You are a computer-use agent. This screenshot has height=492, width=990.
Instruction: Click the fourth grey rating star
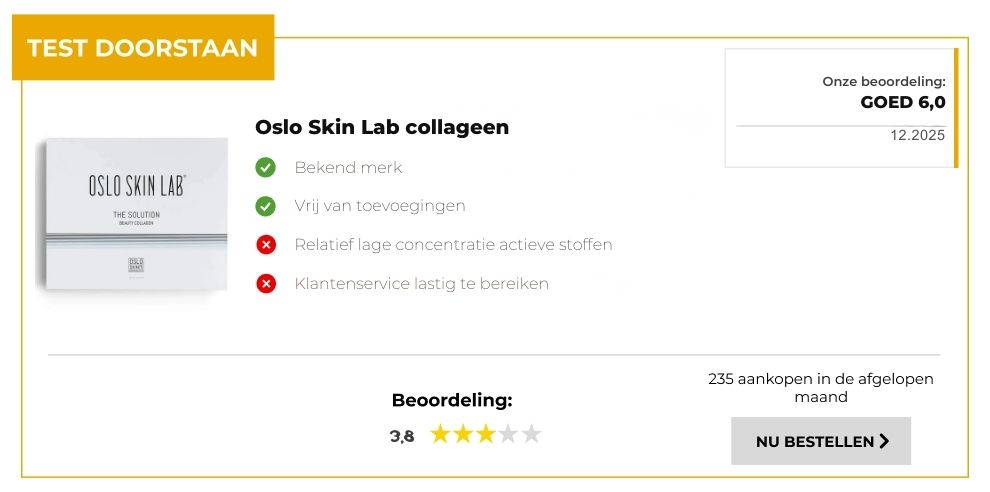(x=508, y=434)
